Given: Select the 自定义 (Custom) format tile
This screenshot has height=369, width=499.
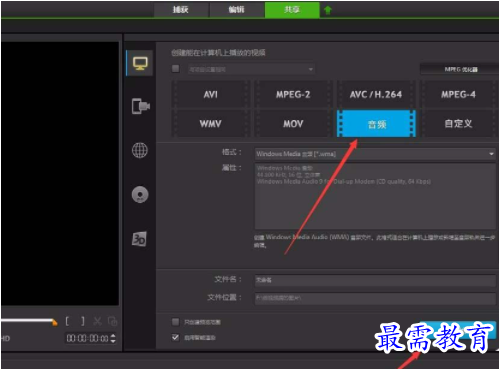Looking at the screenshot, I should [x=458, y=124].
